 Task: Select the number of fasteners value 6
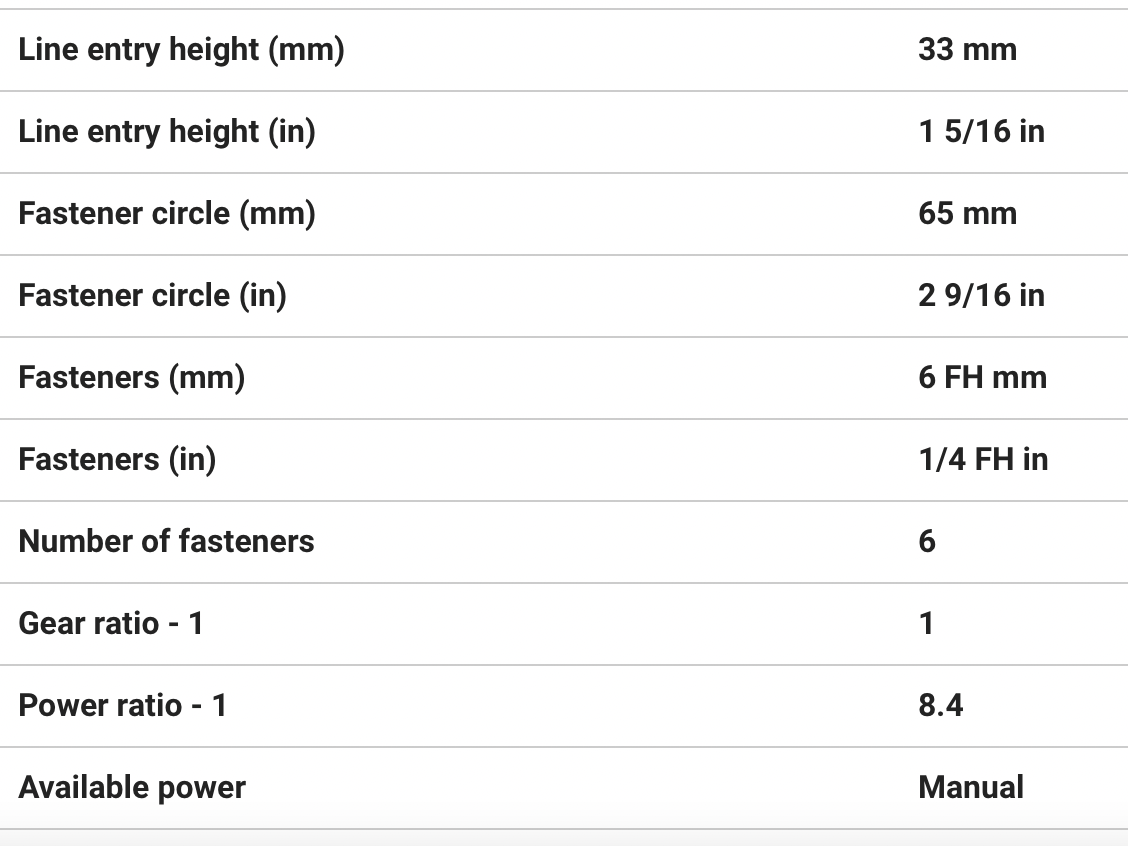point(927,541)
